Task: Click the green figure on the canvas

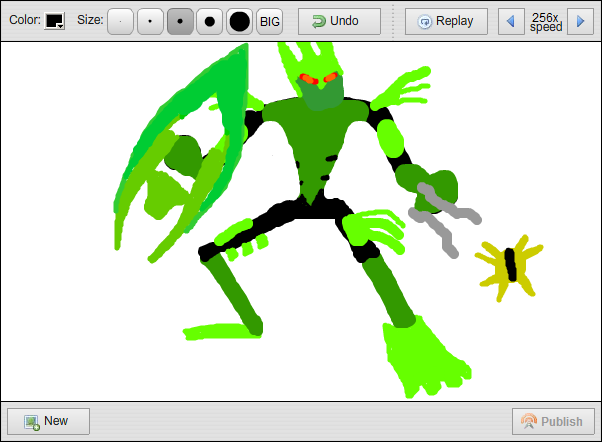Action: [299, 219]
